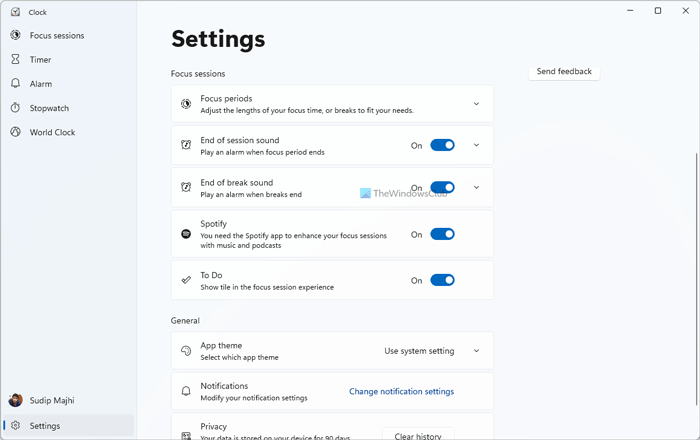Open the App theme dropdown

[432, 351]
